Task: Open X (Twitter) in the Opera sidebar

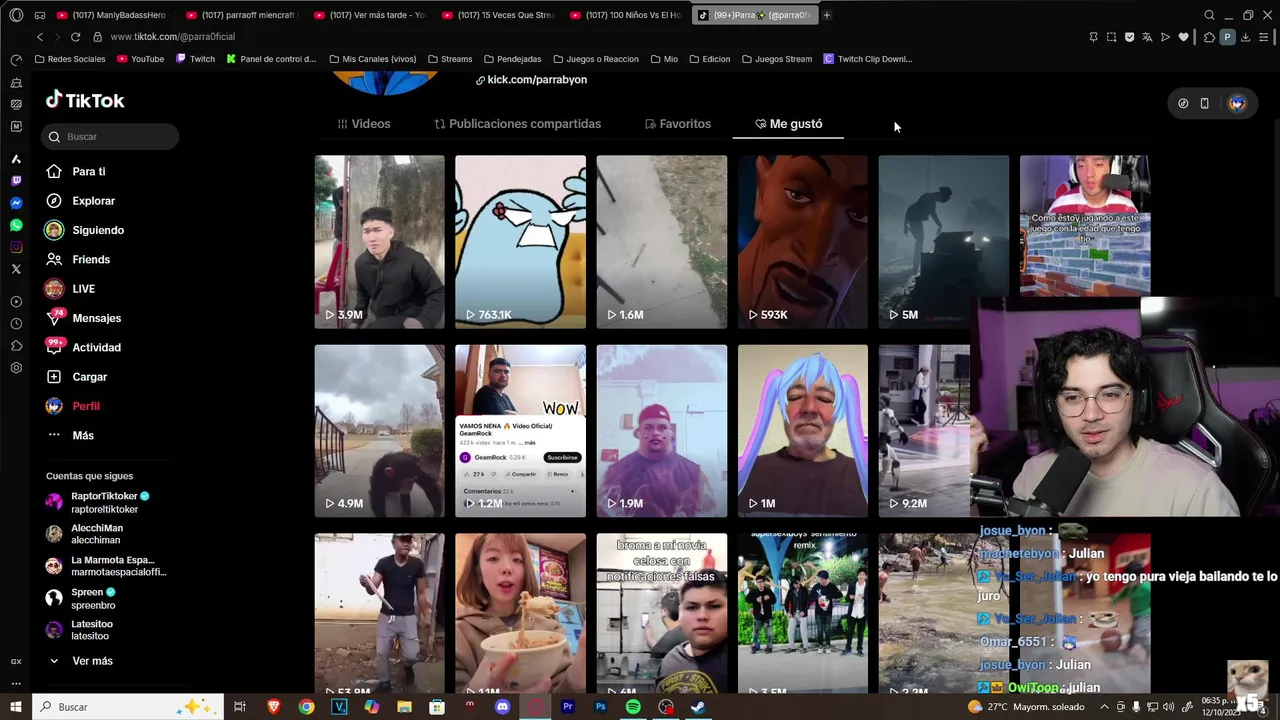Action: 16,269
